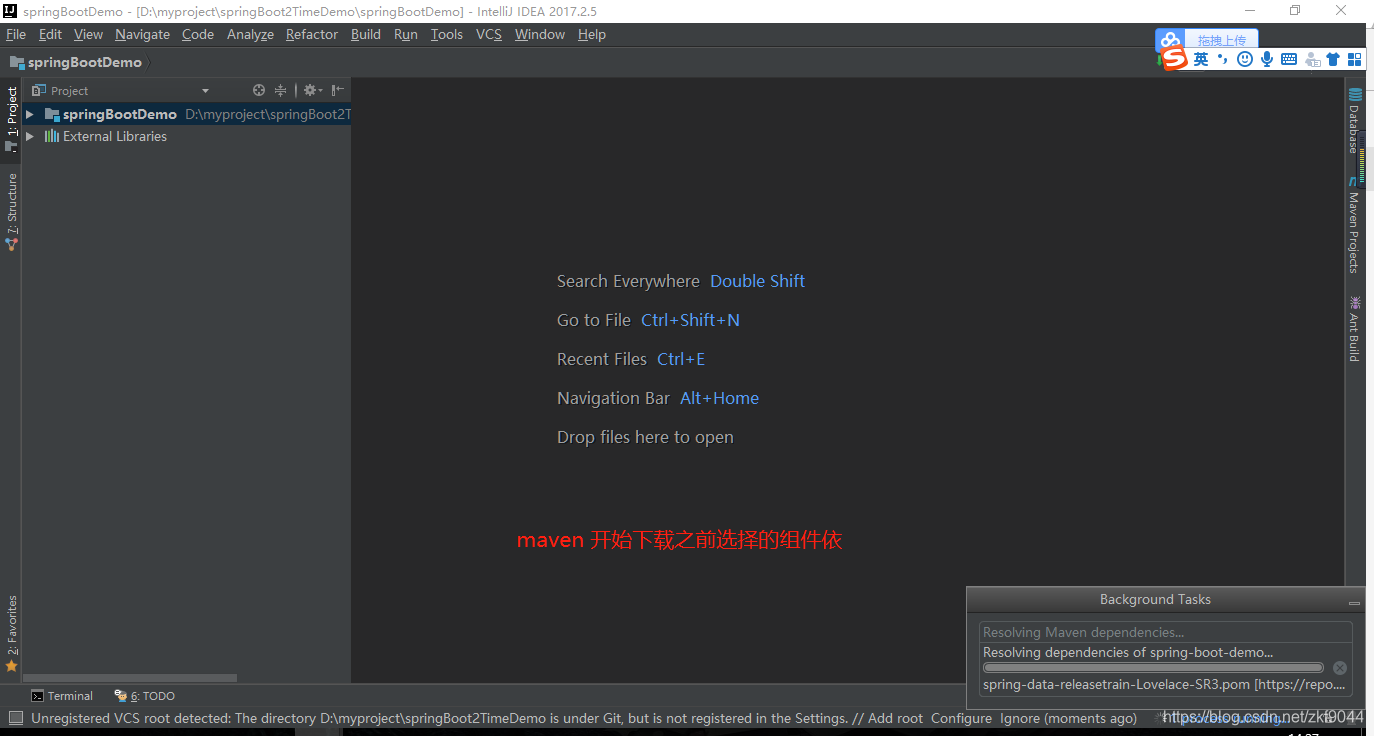Open the VCS menu

489,34
